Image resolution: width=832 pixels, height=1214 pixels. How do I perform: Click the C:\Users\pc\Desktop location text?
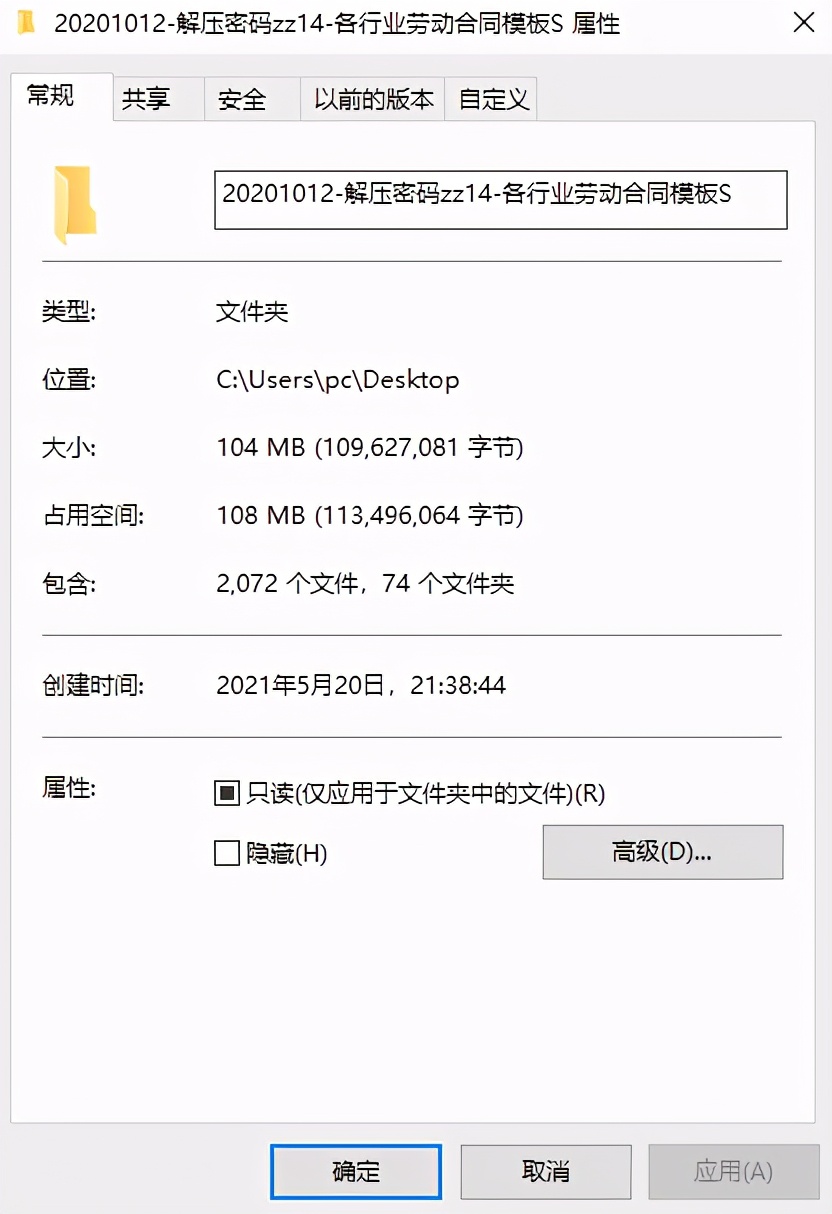pos(338,380)
